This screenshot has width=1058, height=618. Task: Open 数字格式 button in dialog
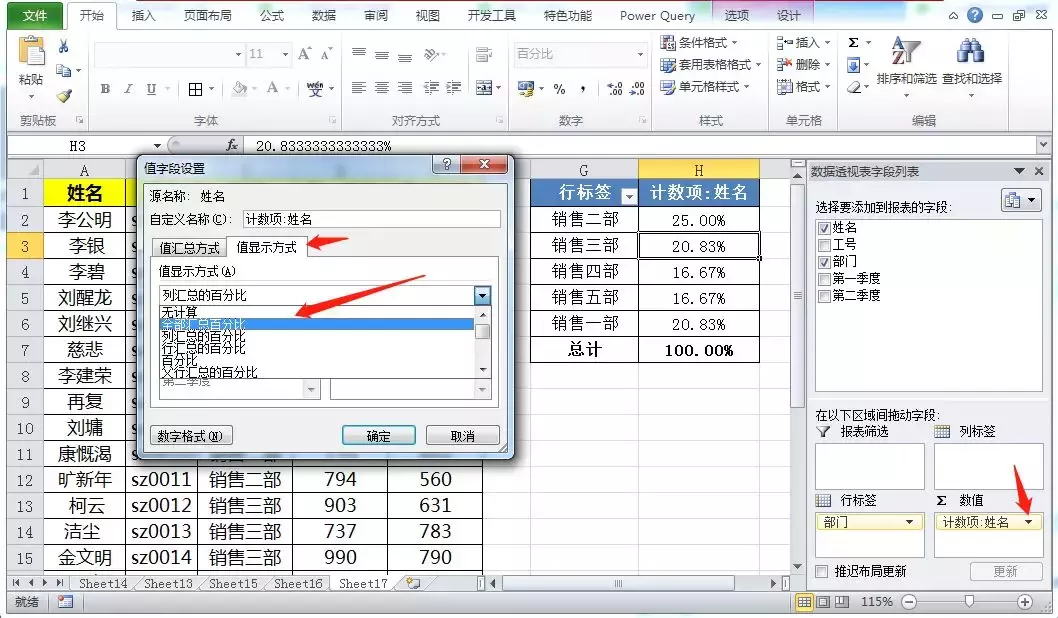pos(191,436)
